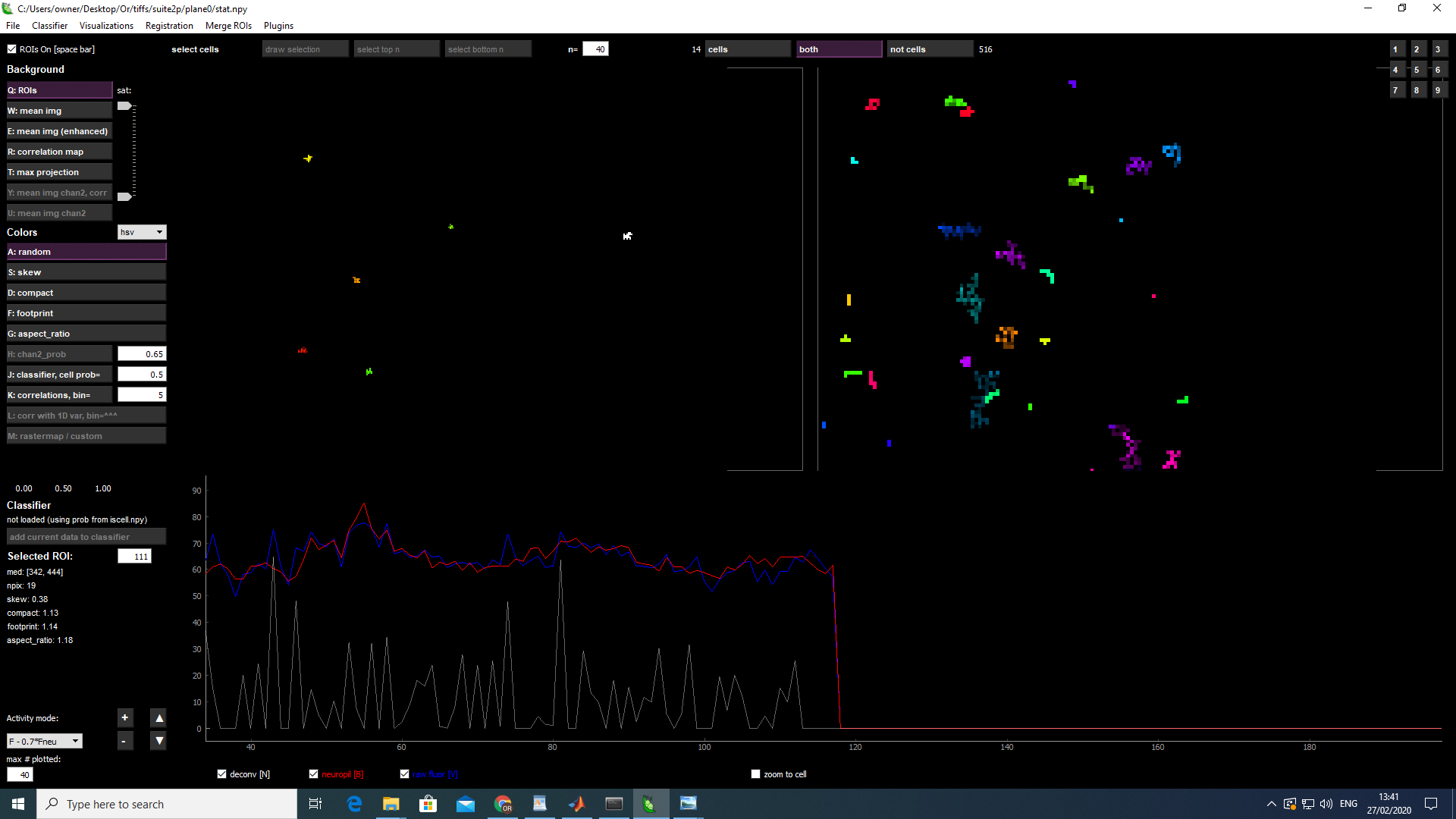Expand the activity mode F - 0.7*Fneu dropdown
1456x819 pixels.
45,742
